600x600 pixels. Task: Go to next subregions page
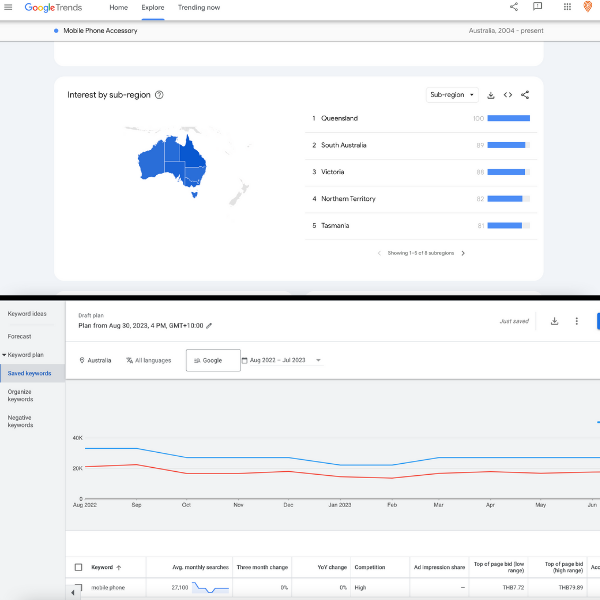tap(463, 253)
